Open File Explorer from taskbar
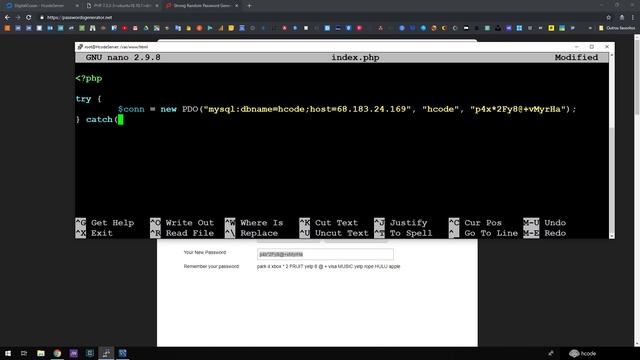The height and width of the screenshot is (360, 640). pyautogui.click(x=41, y=353)
